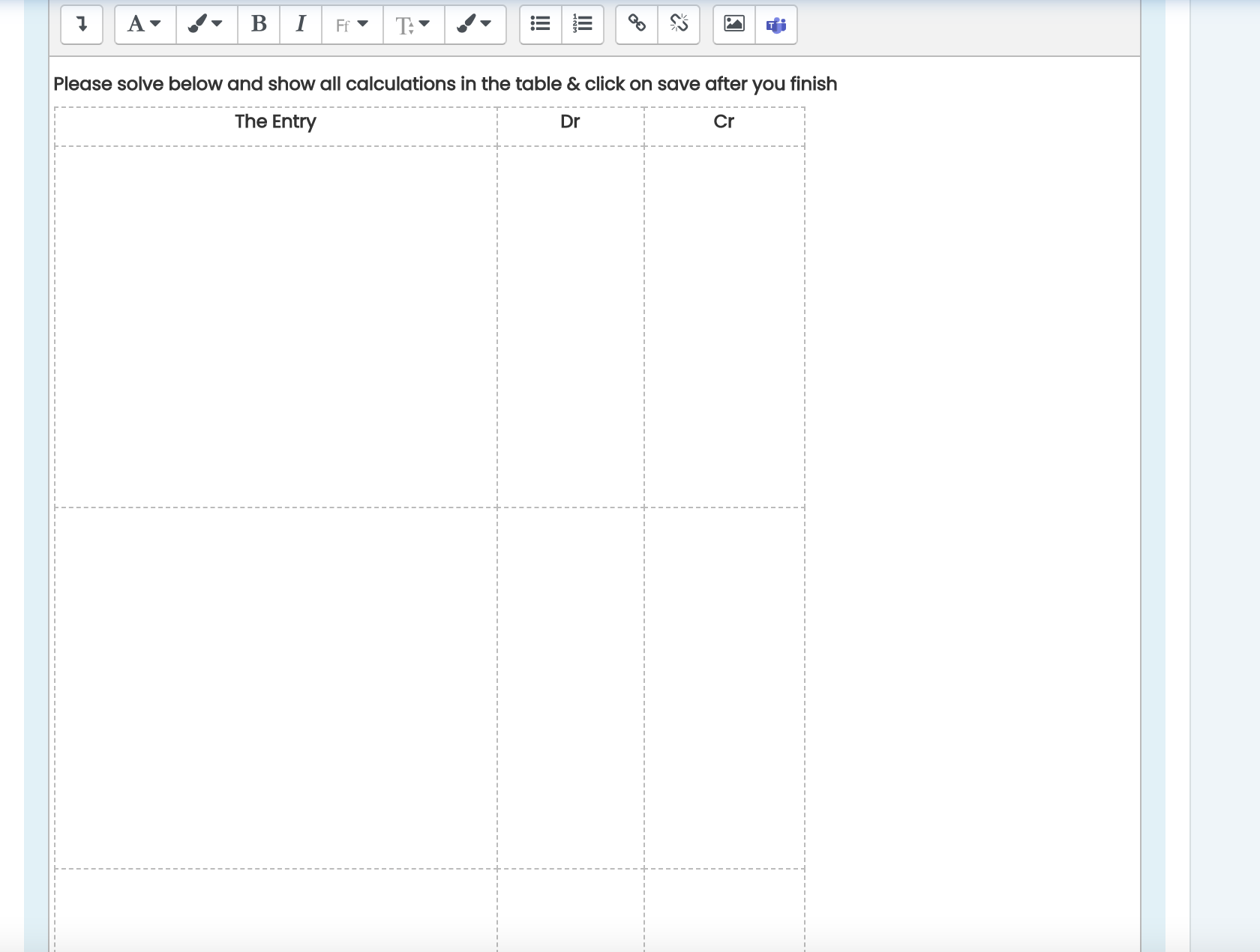Click the insert image icon

[734, 24]
